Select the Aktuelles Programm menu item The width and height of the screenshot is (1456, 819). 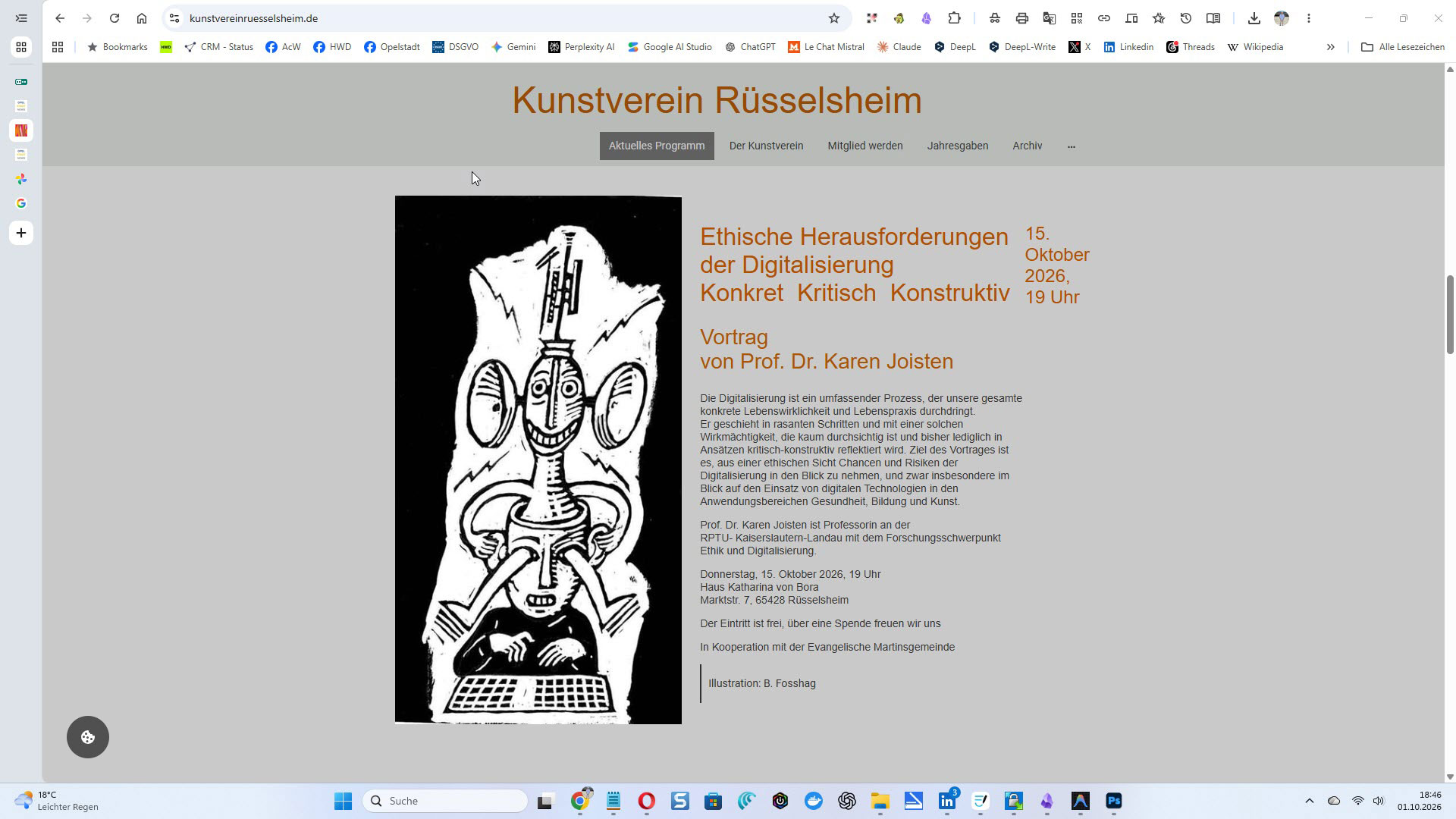click(657, 146)
